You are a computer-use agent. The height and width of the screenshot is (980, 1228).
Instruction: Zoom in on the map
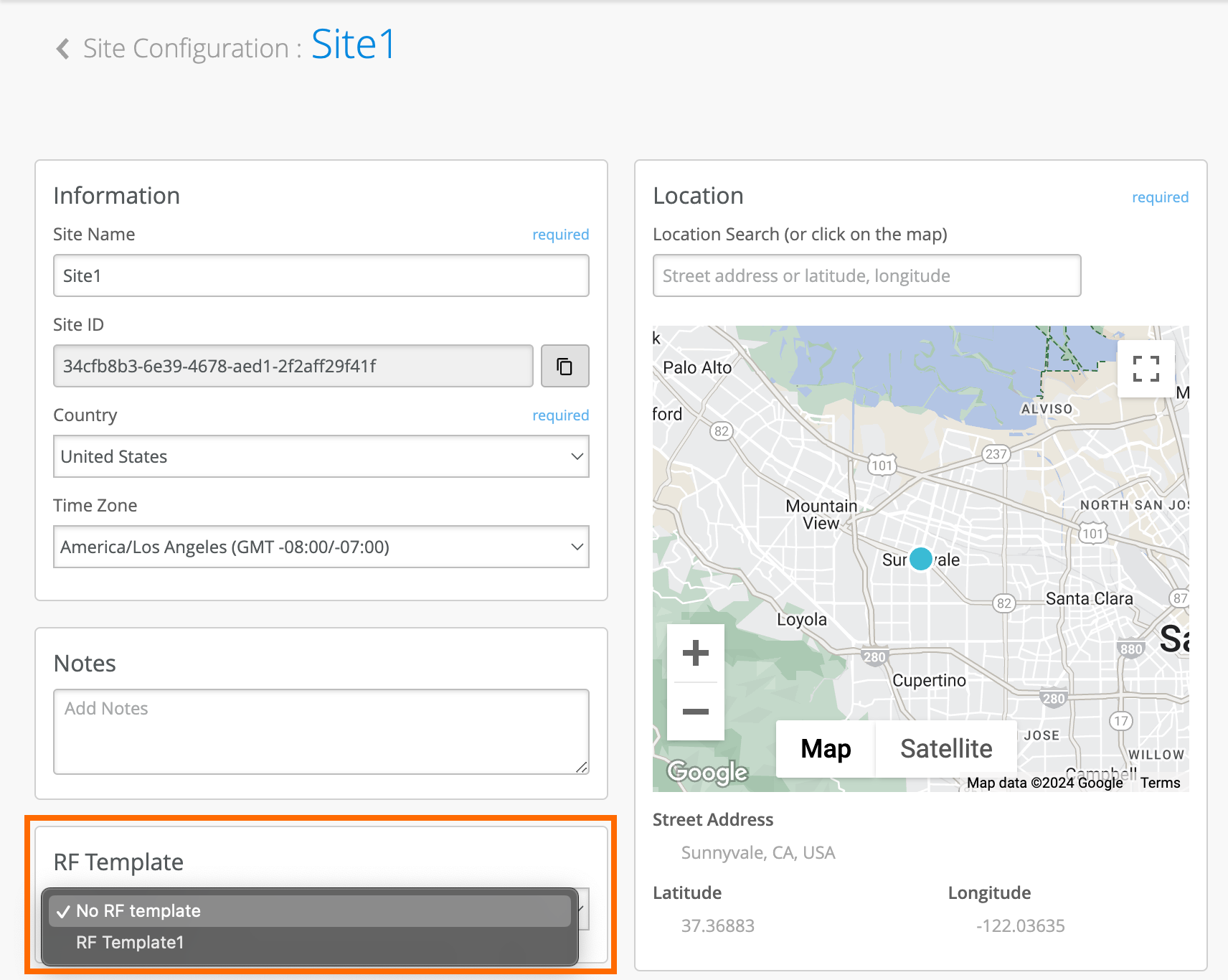695,653
